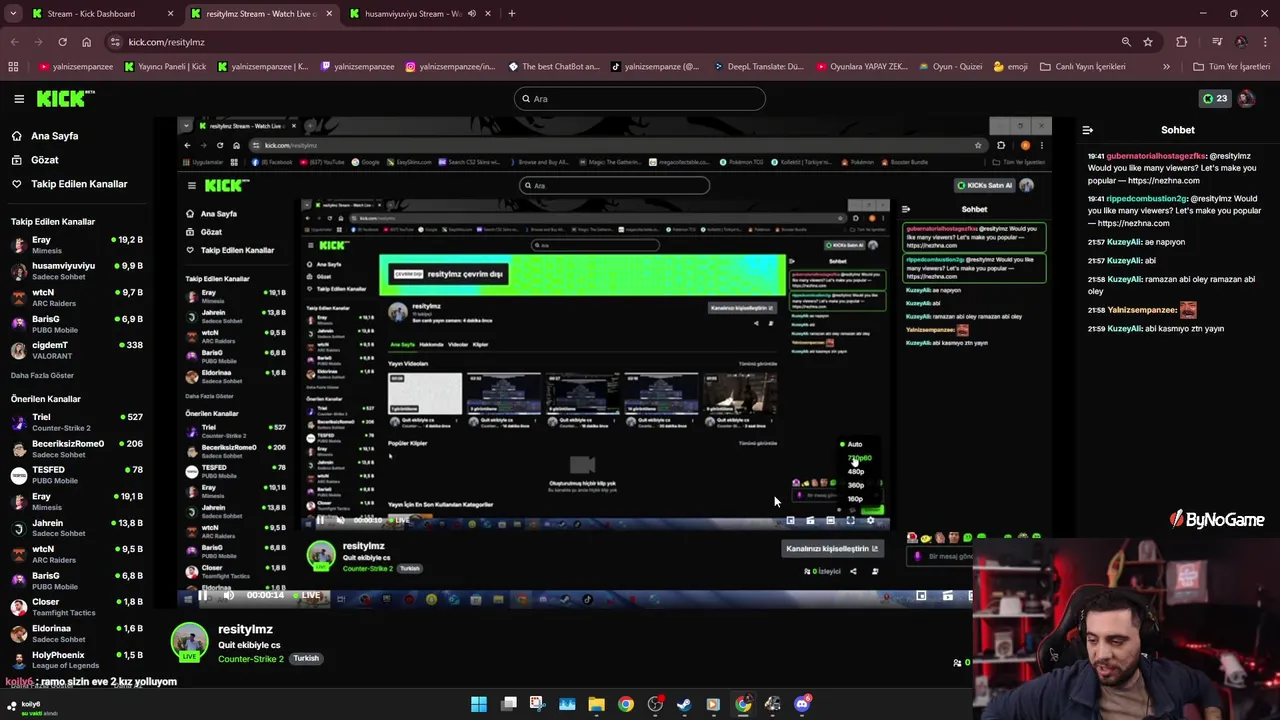Image resolution: width=1280 pixels, height=720 pixels.
Task: Open a new browser tab
Action: [511, 14]
